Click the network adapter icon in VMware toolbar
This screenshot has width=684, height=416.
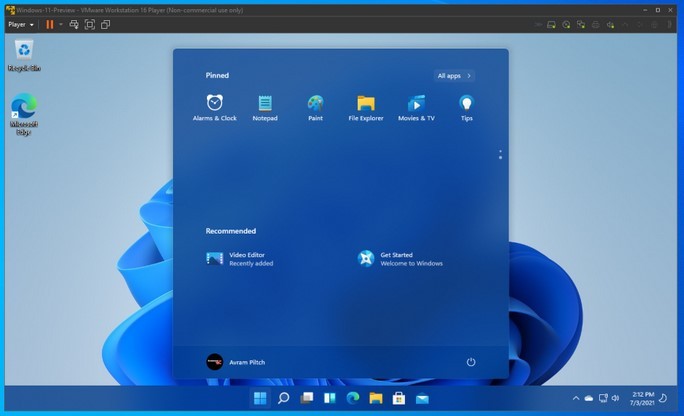pyautogui.click(x=581, y=25)
